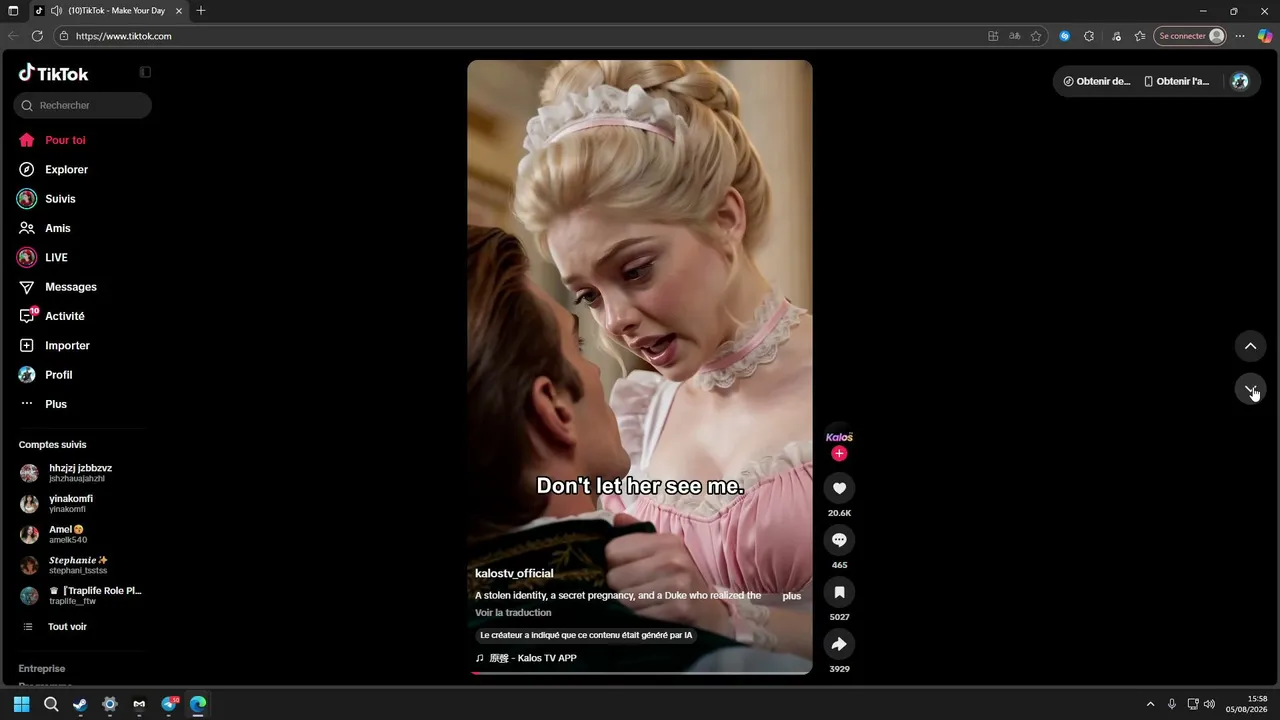Refresh the TikTok page
Image resolution: width=1280 pixels, height=720 pixels.
point(37,36)
